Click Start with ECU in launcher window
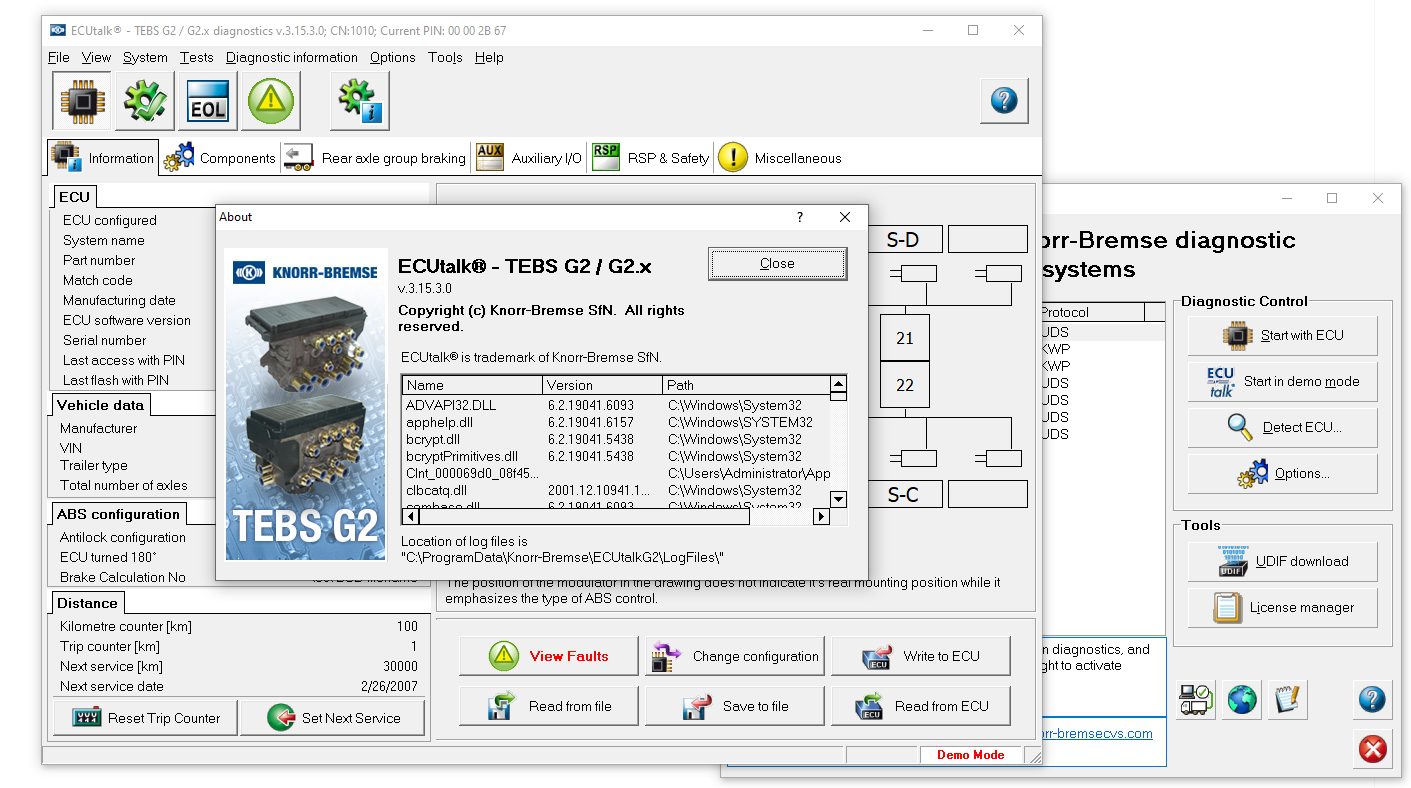Screen dimensions: 1411x788 tap(1282, 335)
